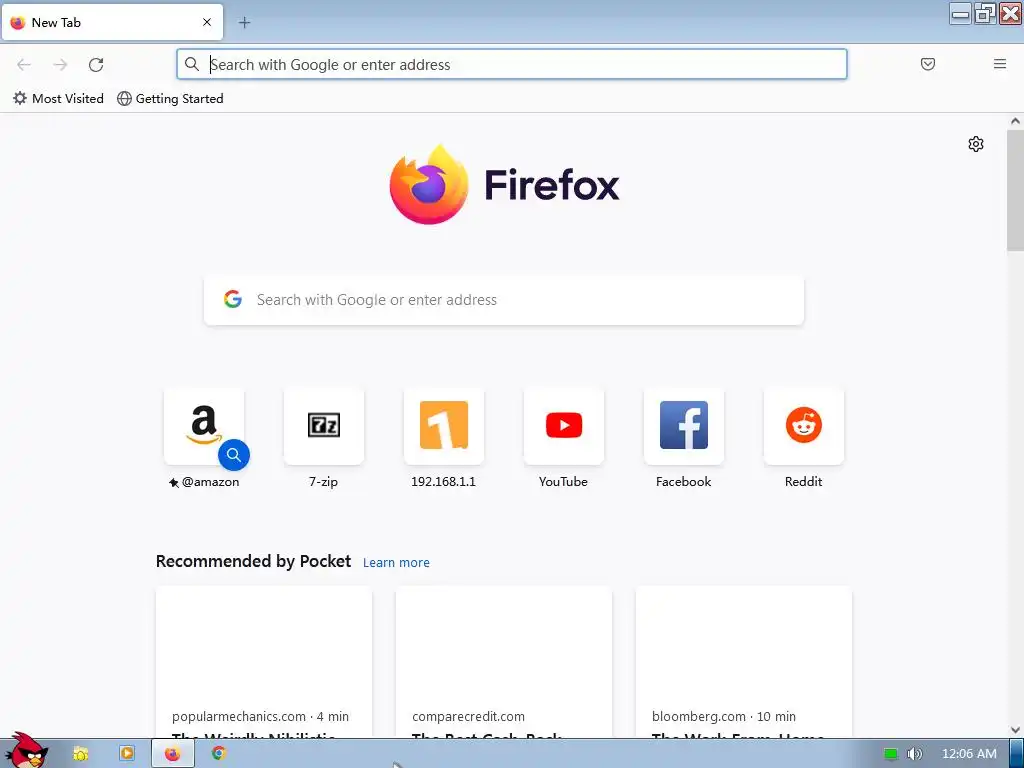1024x768 pixels.
Task: Click the Forward navigation arrow
Action: click(60, 64)
